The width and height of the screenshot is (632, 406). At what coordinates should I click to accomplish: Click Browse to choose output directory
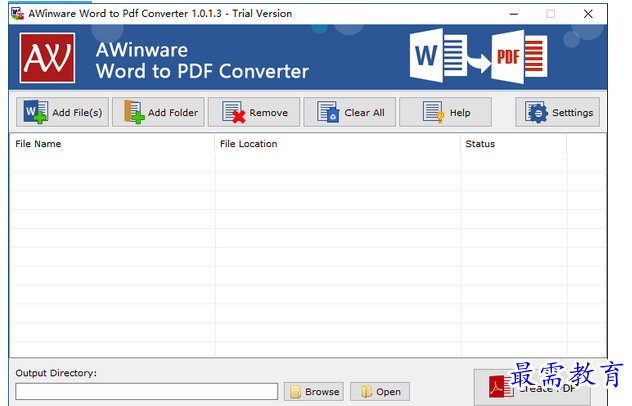click(x=314, y=391)
